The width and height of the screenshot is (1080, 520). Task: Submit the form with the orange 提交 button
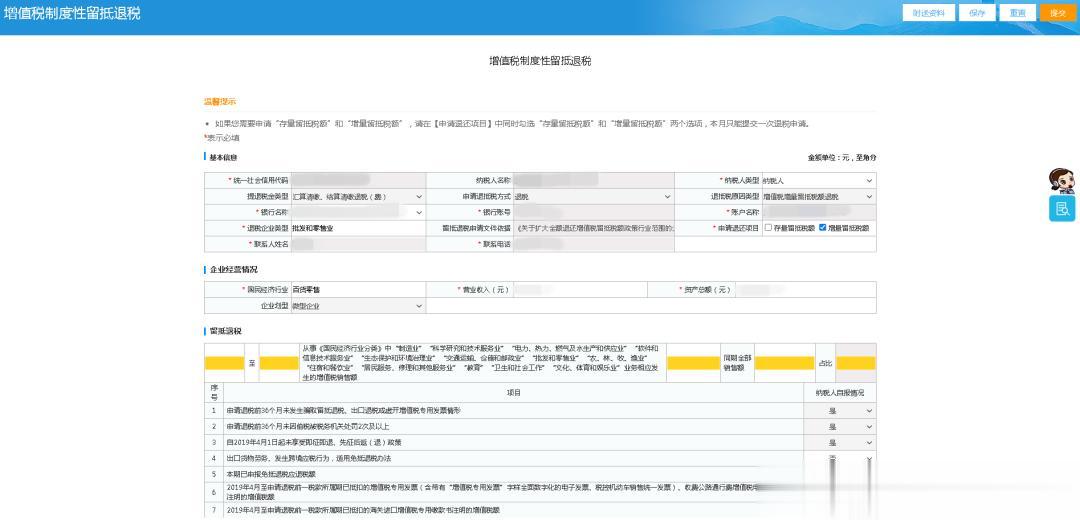coord(1058,13)
